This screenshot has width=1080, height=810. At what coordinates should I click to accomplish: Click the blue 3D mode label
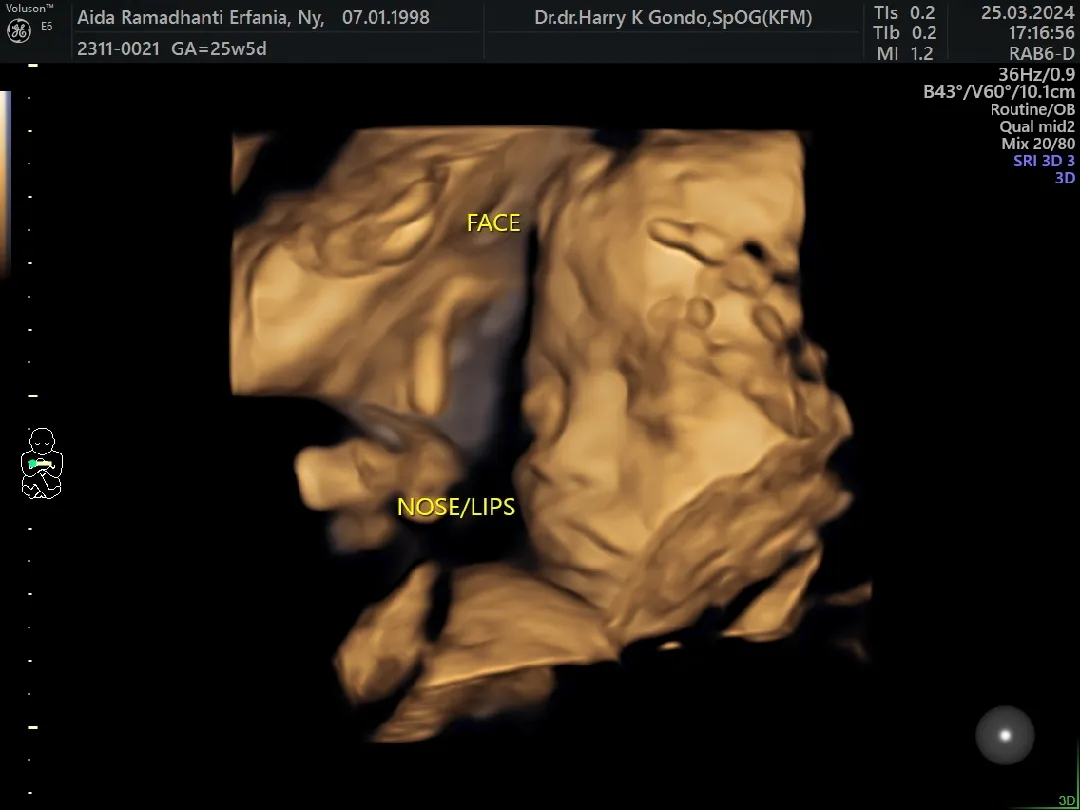(x=1065, y=178)
